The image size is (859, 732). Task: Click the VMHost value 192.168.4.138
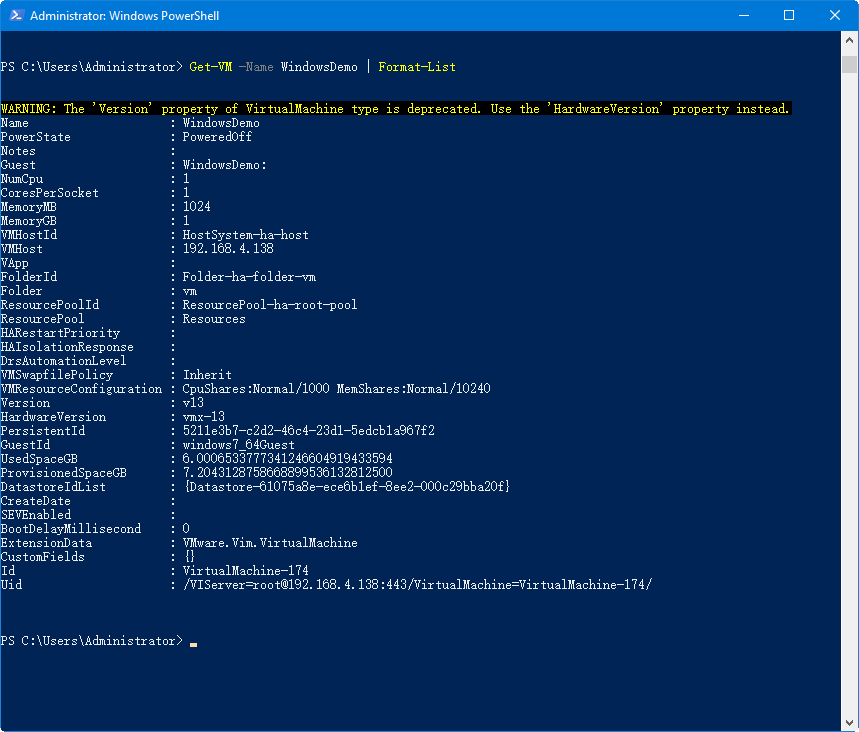227,249
